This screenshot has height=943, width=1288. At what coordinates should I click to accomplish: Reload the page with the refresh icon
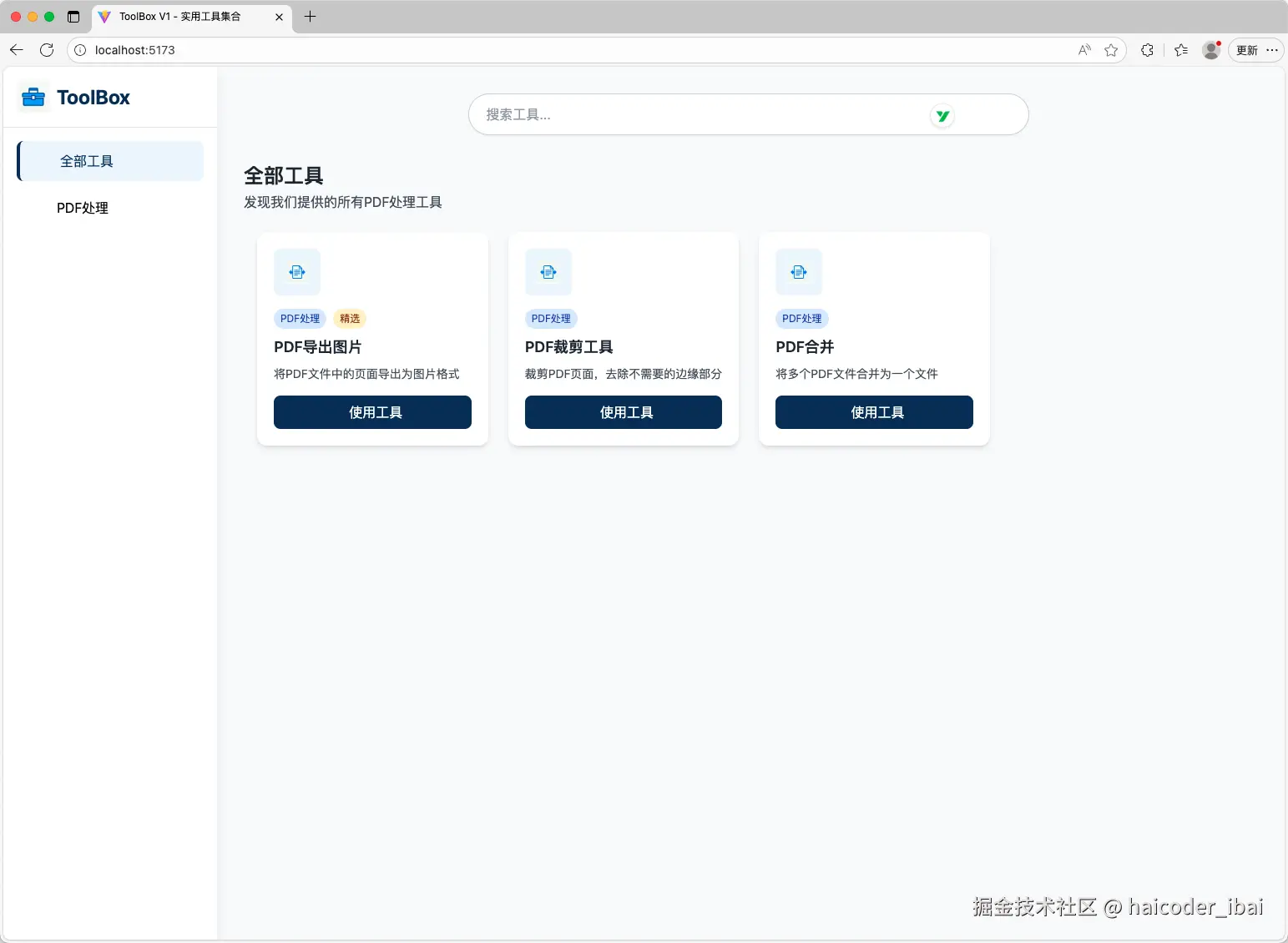pos(47,50)
